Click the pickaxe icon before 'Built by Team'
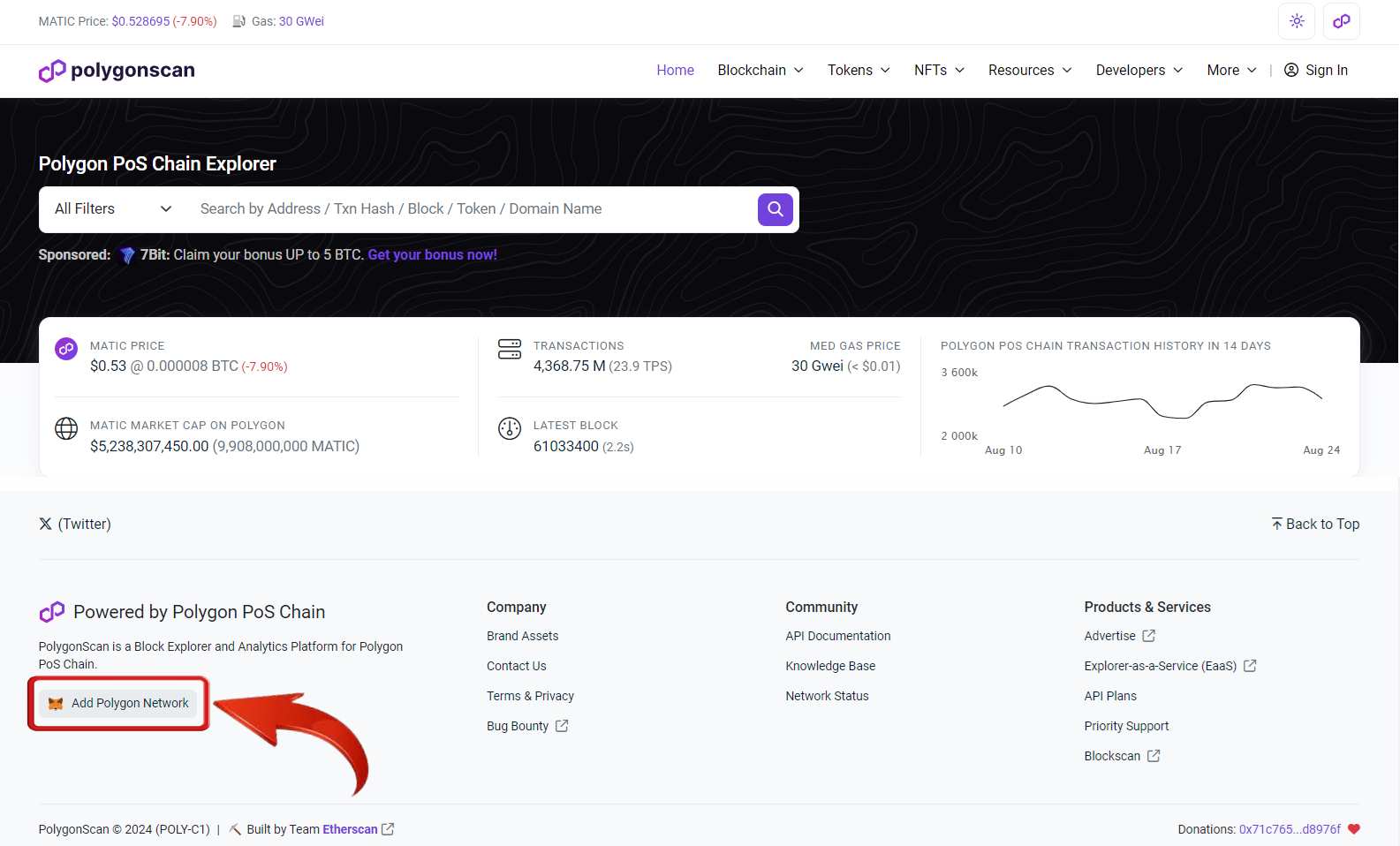This screenshot has height=846, width=1400. (235, 829)
